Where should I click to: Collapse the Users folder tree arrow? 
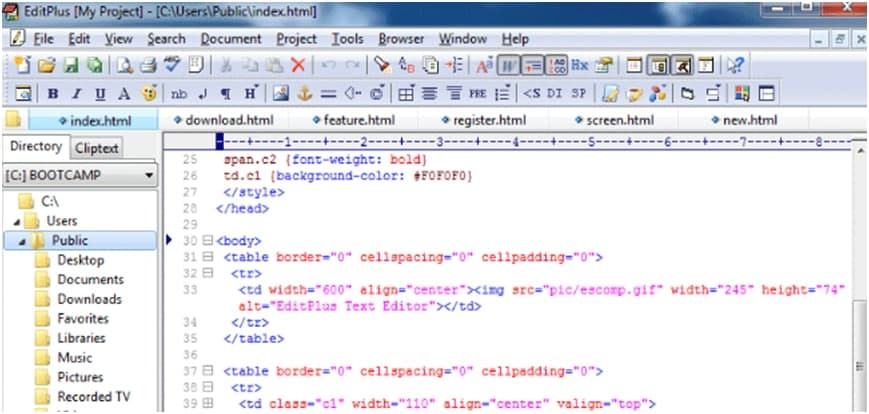(x=16, y=222)
